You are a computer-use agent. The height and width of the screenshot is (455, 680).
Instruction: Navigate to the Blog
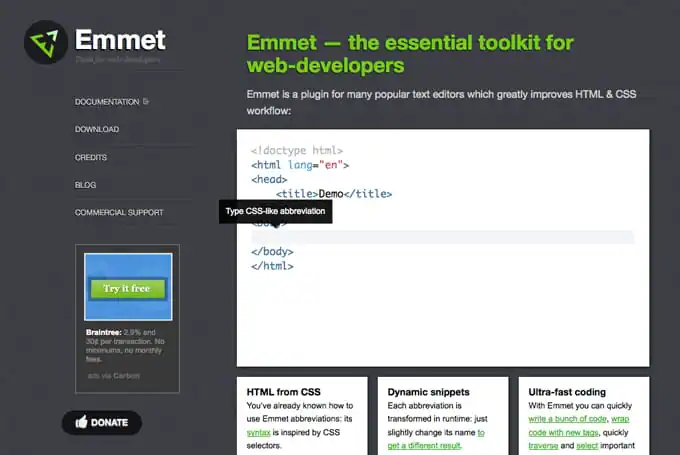(x=85, y=185)
